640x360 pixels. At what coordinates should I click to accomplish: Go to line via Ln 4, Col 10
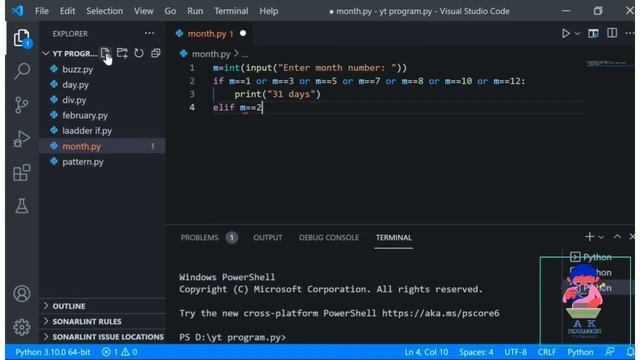(426, 352)
